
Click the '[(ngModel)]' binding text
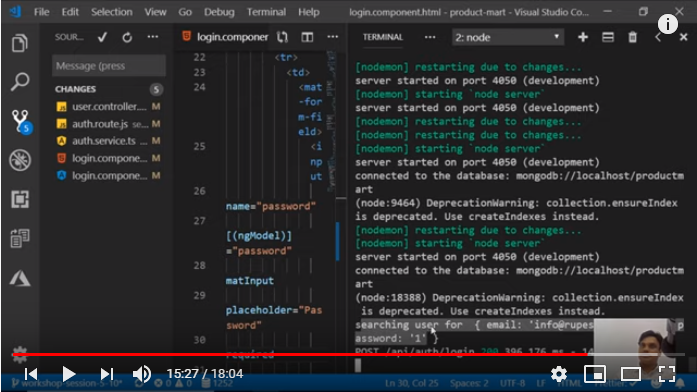(x=259, y=236)
